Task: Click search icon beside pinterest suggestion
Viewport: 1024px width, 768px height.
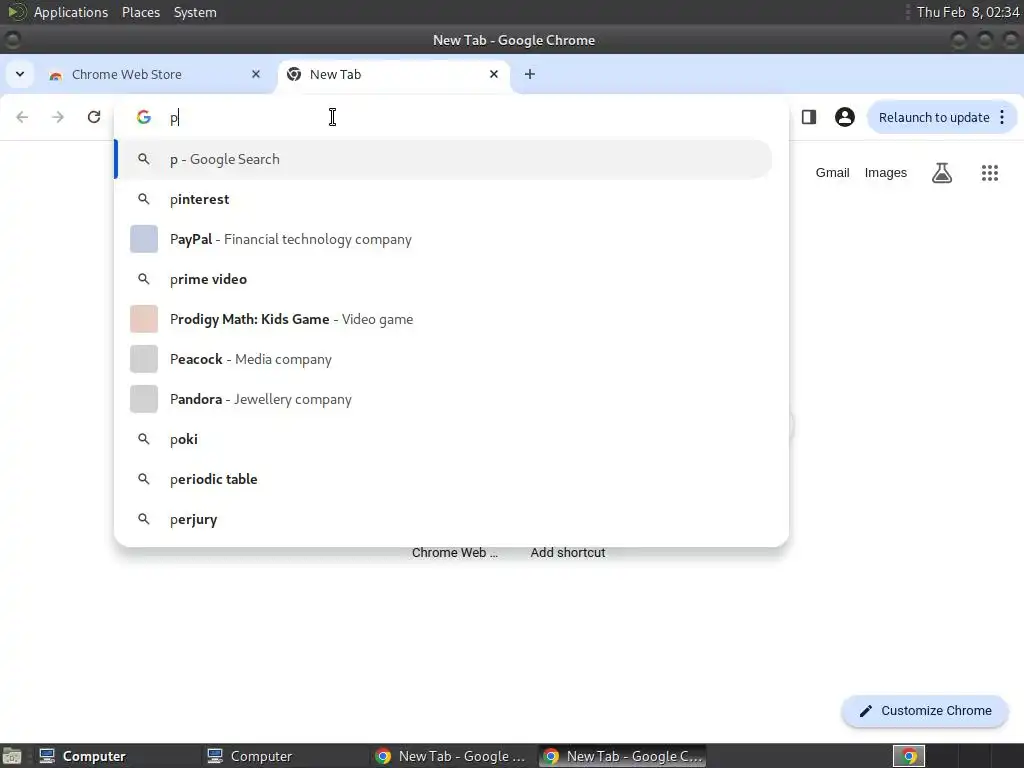Action: click(x=144, y=199)
